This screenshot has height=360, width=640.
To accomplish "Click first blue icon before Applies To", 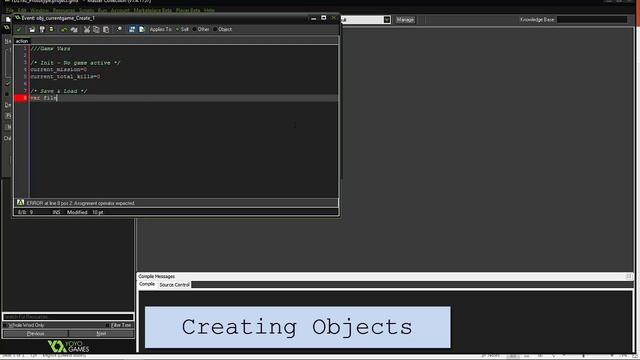I will pos(132,29).
